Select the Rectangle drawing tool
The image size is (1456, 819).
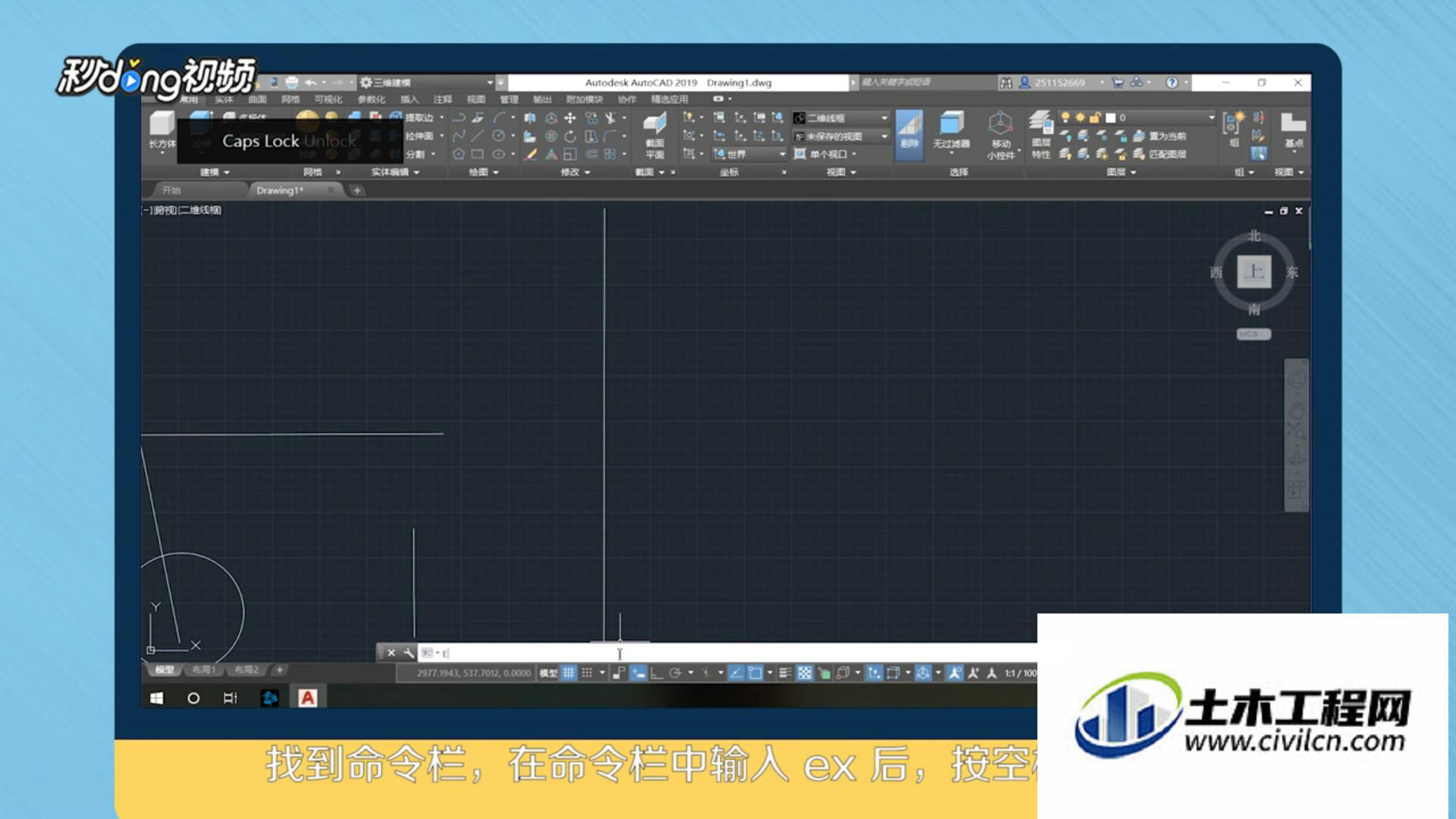tap(478, 155)
